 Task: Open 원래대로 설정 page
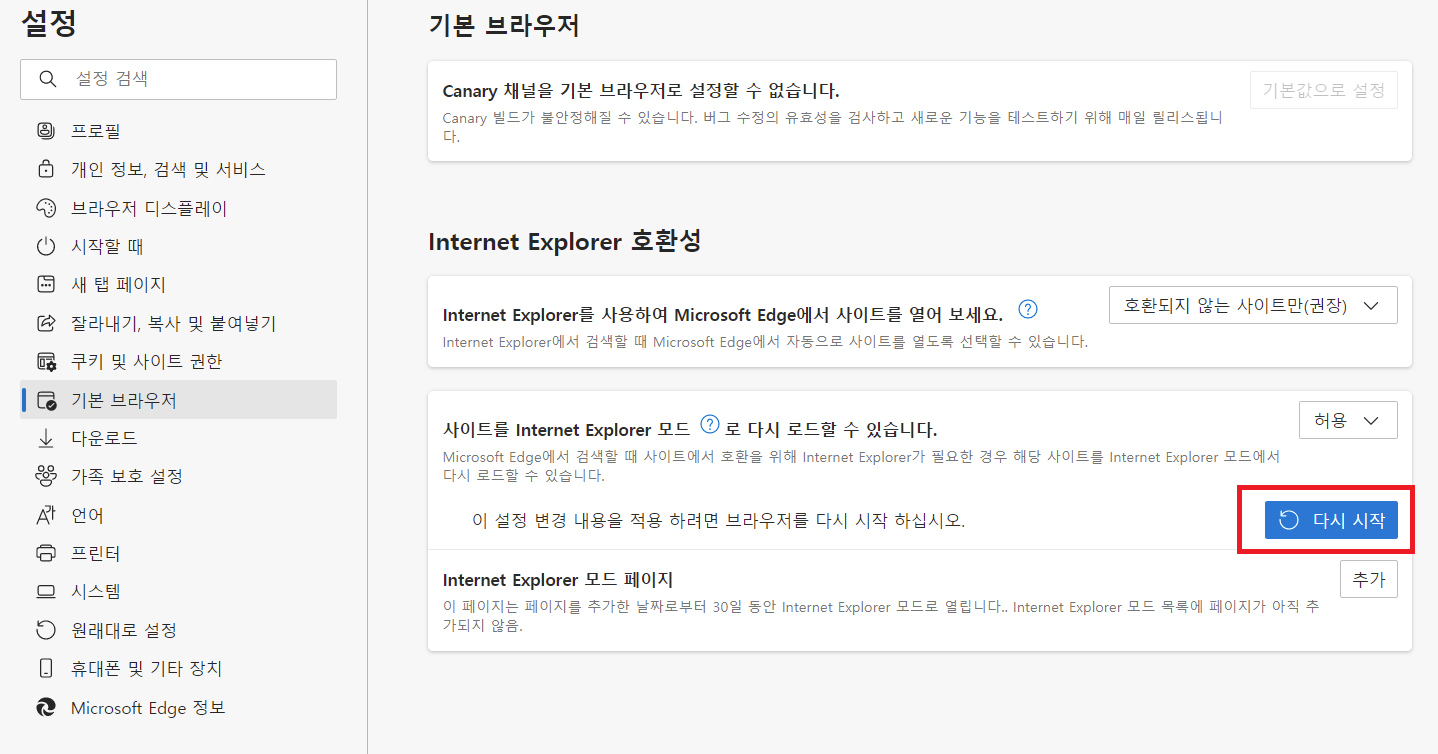pos(178,630)
